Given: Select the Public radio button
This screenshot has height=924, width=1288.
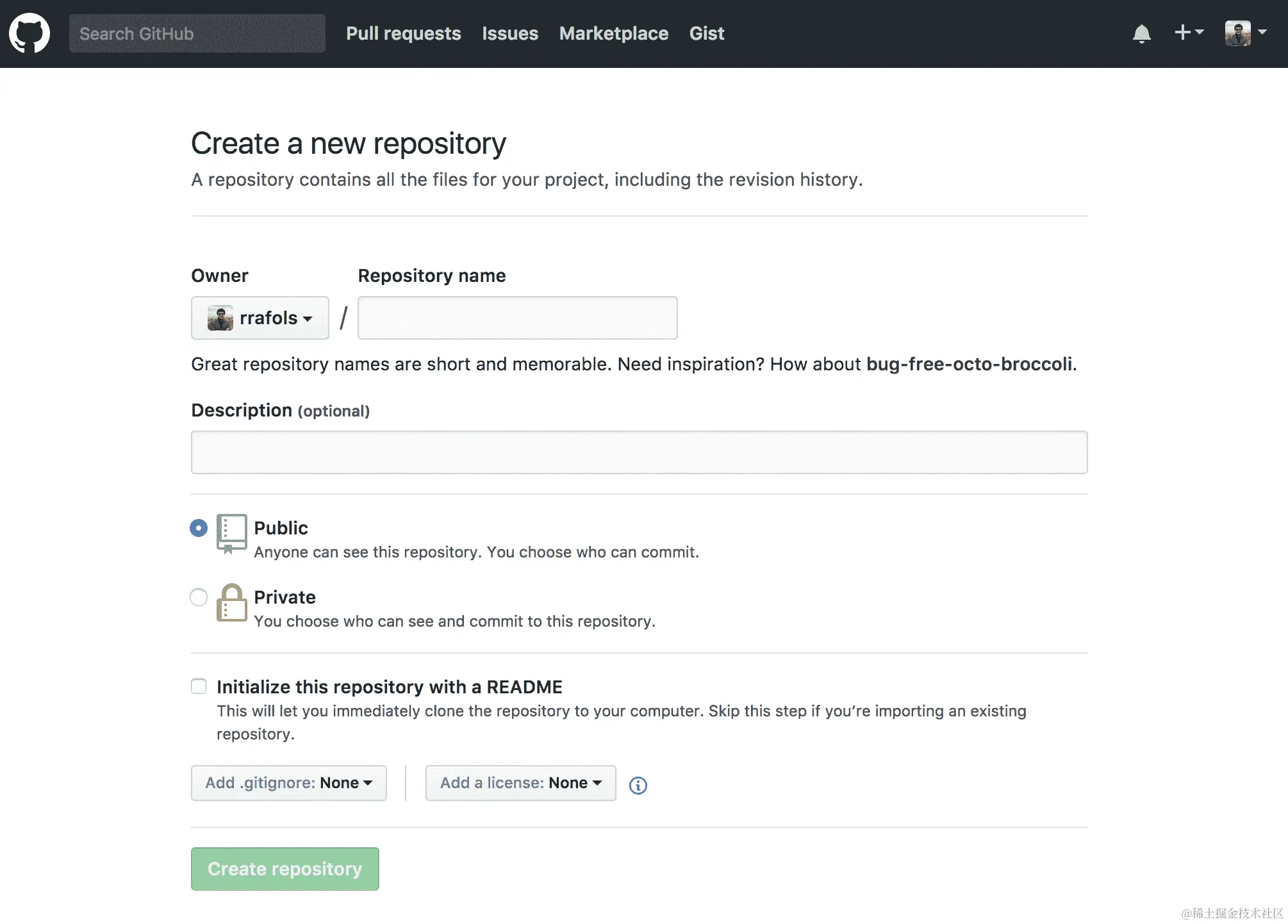Looking at the screenshot, I should (199, 528).
